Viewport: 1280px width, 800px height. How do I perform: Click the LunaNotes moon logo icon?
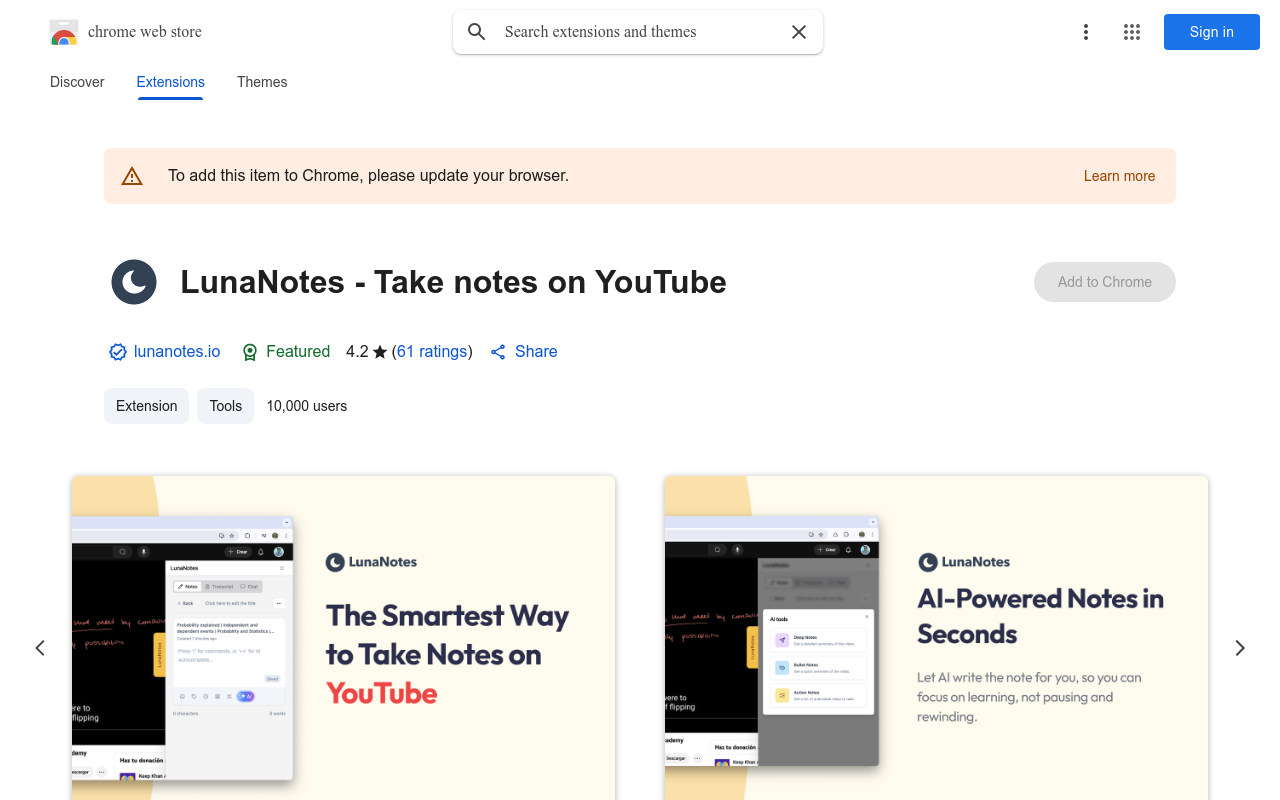point(134,282)
